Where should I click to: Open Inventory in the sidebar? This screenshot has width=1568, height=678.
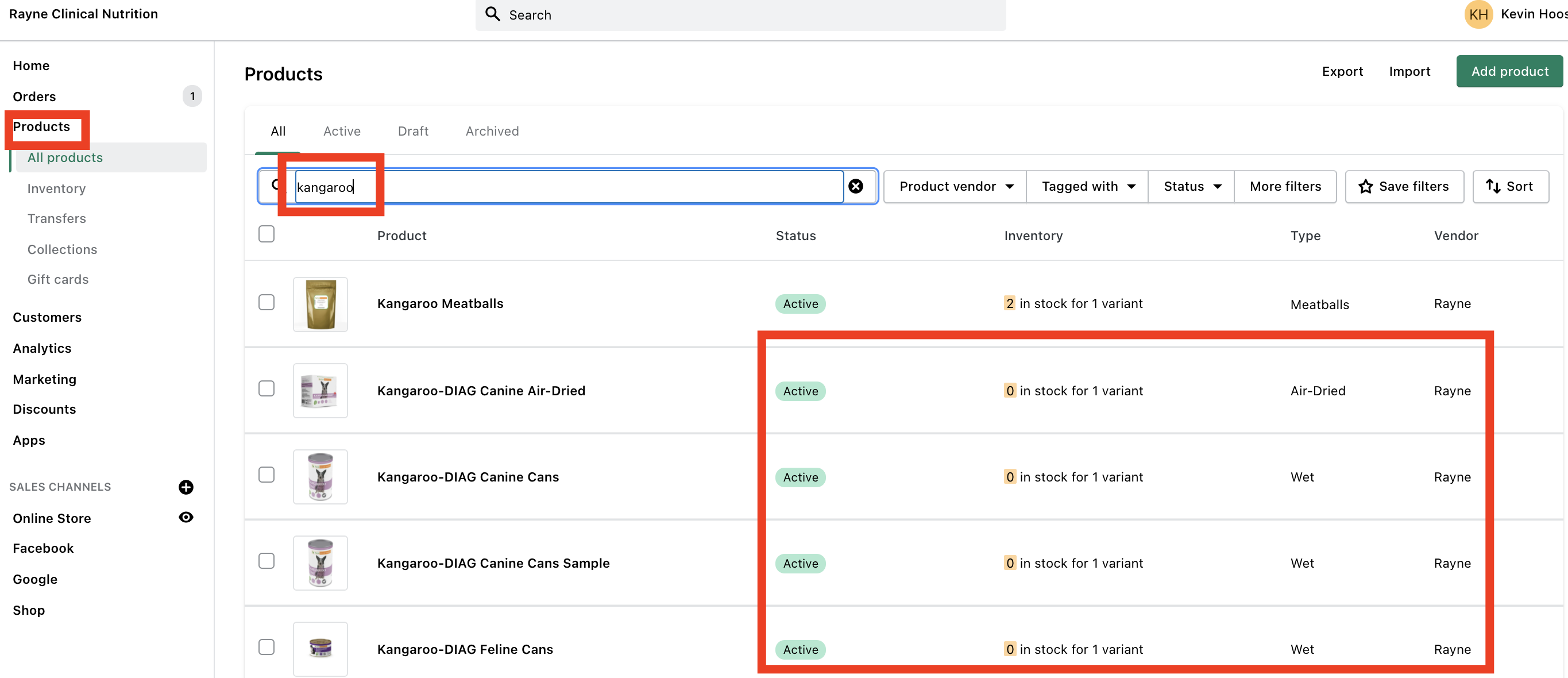[x=56, y=189]
